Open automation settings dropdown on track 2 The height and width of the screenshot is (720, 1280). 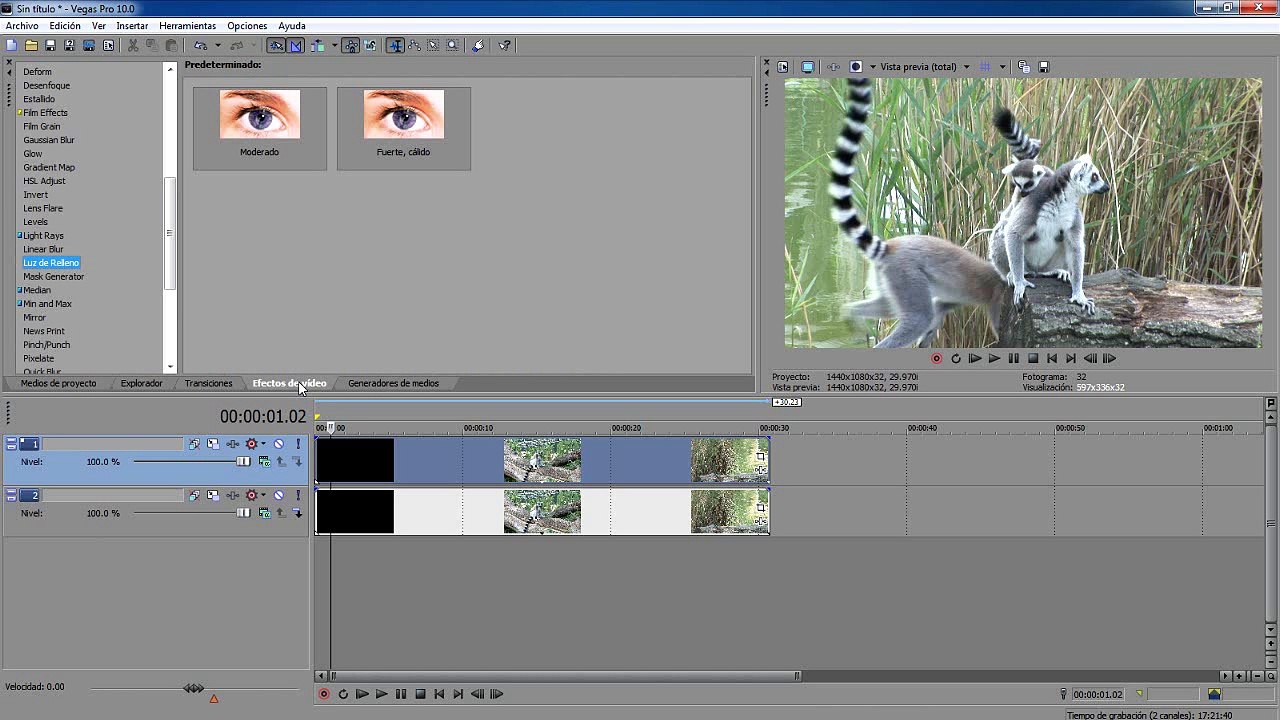(x=263, y=495)
